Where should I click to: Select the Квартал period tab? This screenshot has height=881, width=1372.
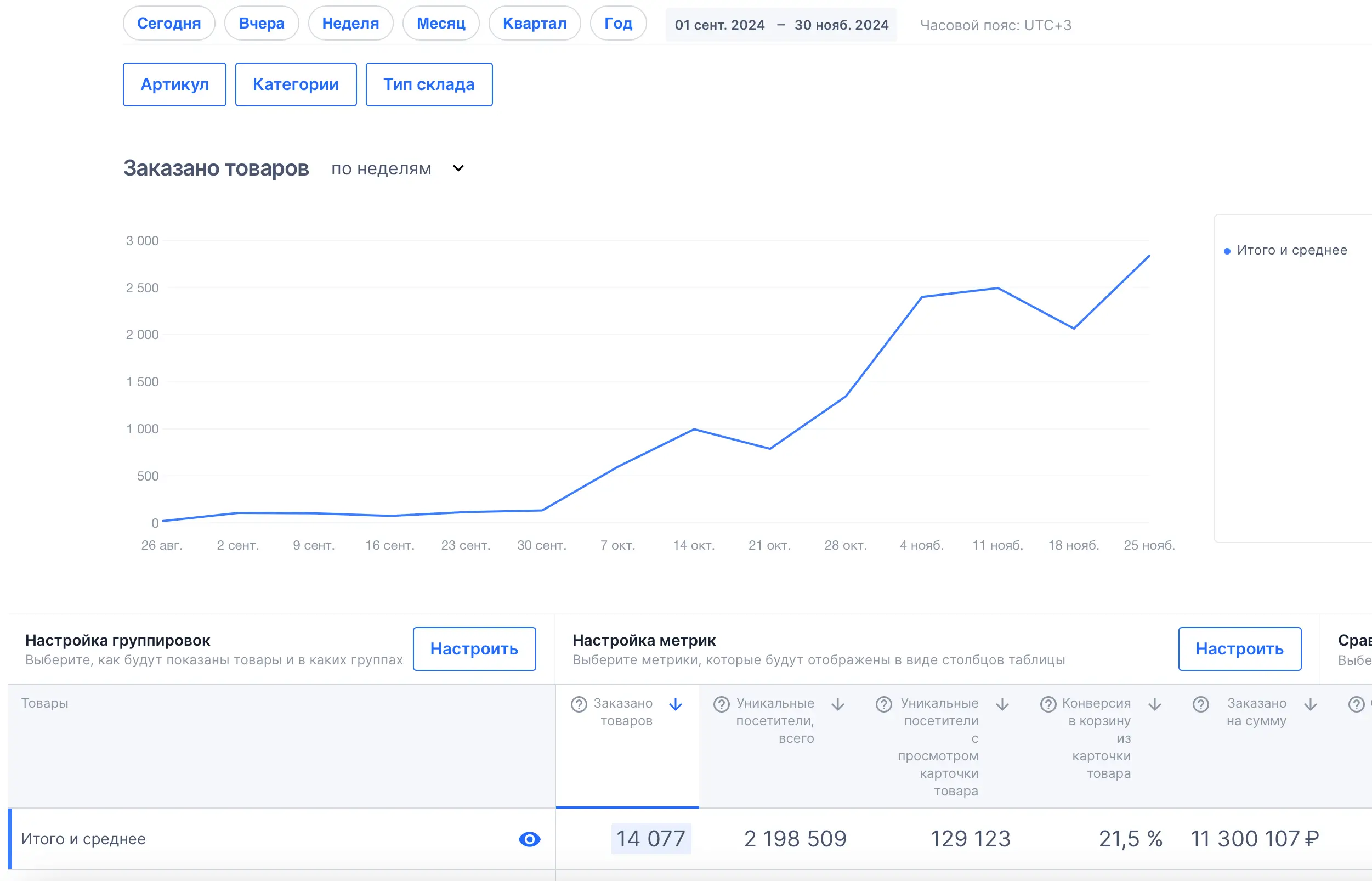(534, 24)
